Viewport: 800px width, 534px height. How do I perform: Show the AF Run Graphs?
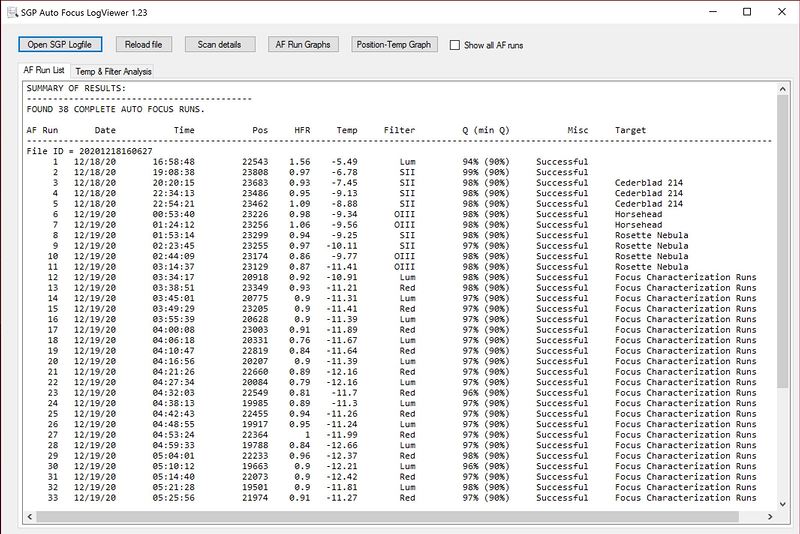point(303,44)
